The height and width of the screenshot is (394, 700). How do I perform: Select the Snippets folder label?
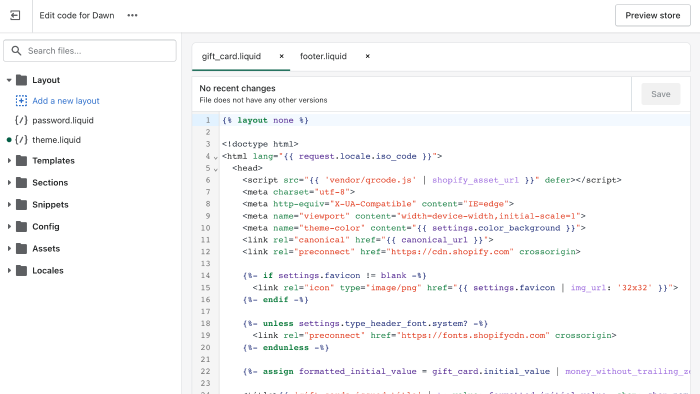point(50,204)
